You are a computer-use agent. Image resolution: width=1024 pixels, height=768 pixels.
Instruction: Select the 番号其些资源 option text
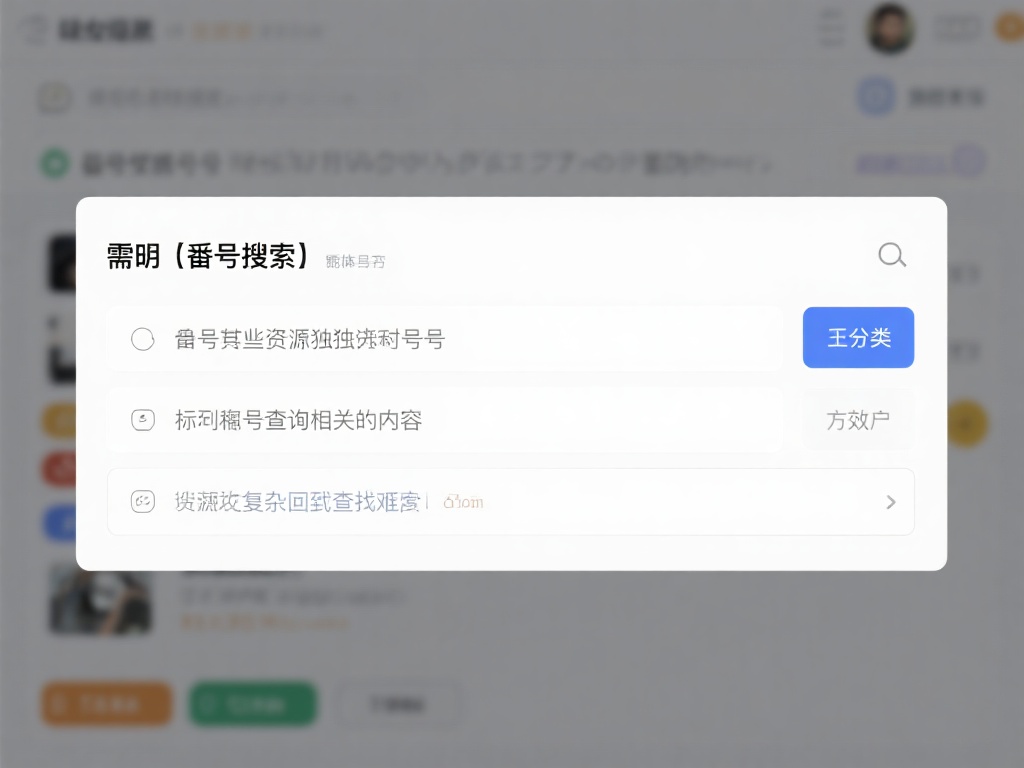click(x=309, y=339)
